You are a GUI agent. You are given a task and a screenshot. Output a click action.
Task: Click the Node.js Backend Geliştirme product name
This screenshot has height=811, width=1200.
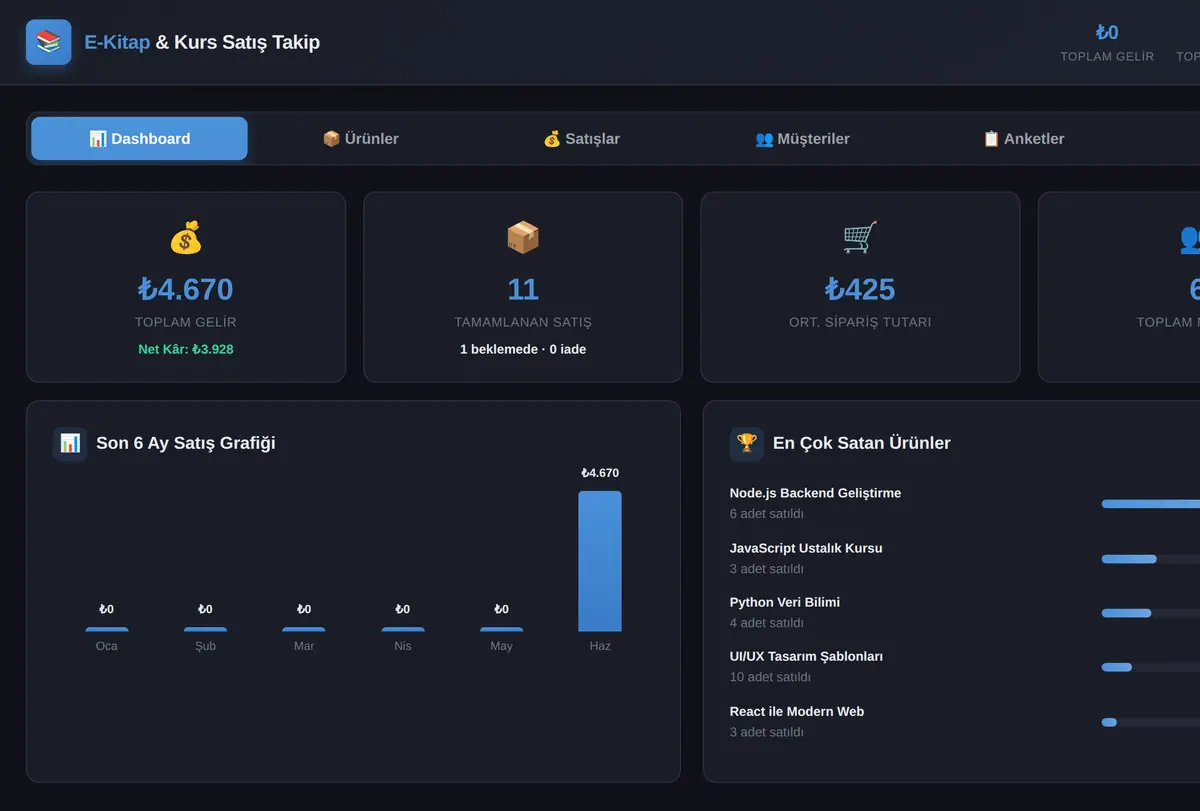click(815, 493)
